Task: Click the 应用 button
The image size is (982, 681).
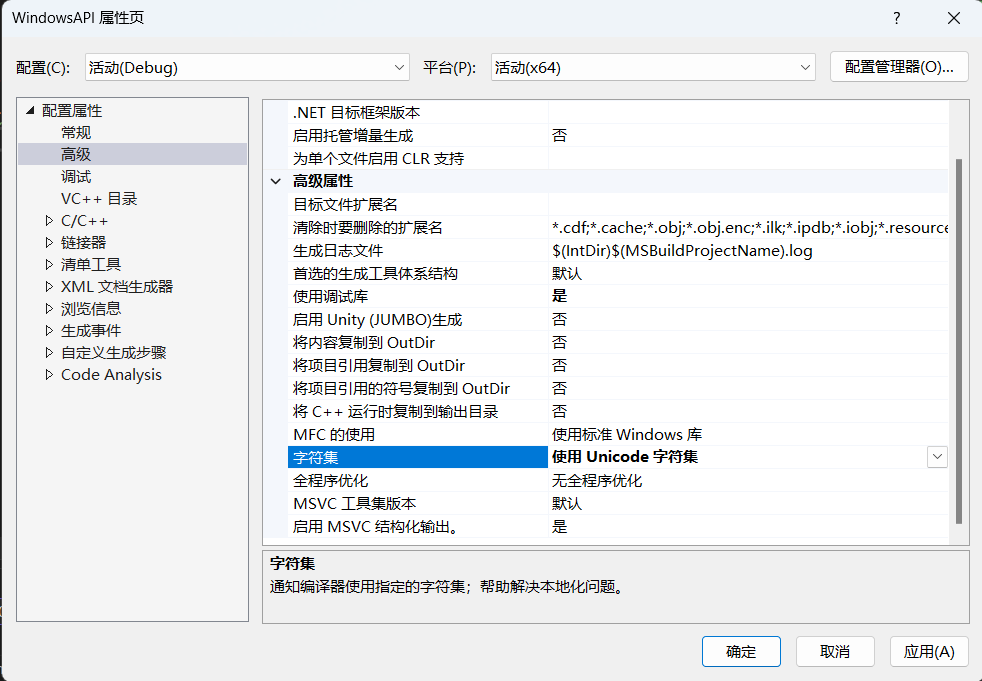Action: (929, 652)
